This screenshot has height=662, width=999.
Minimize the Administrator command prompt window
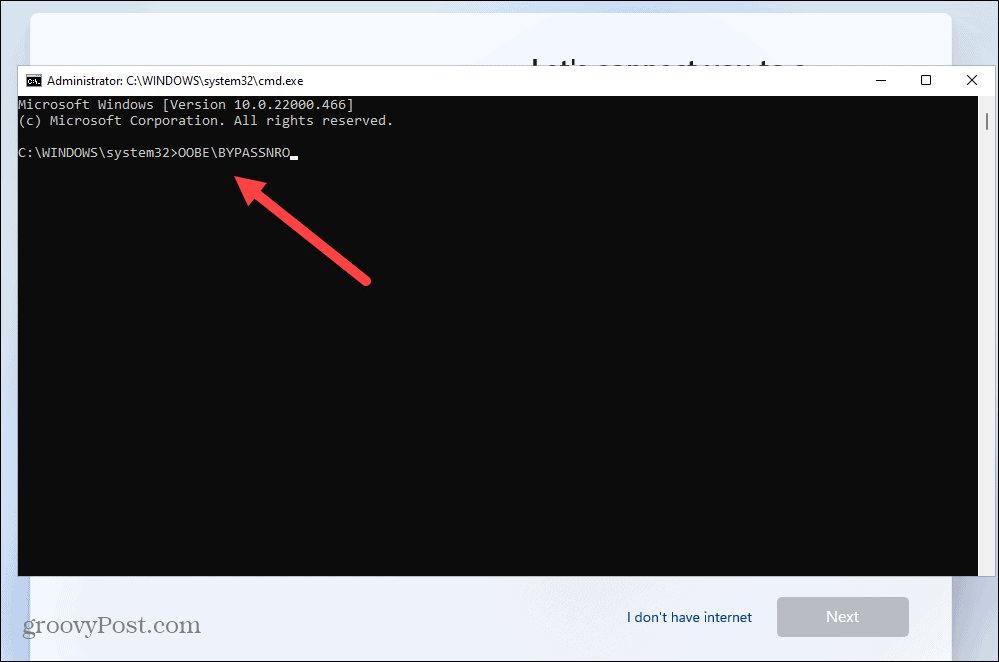click(x=880, y=80)
